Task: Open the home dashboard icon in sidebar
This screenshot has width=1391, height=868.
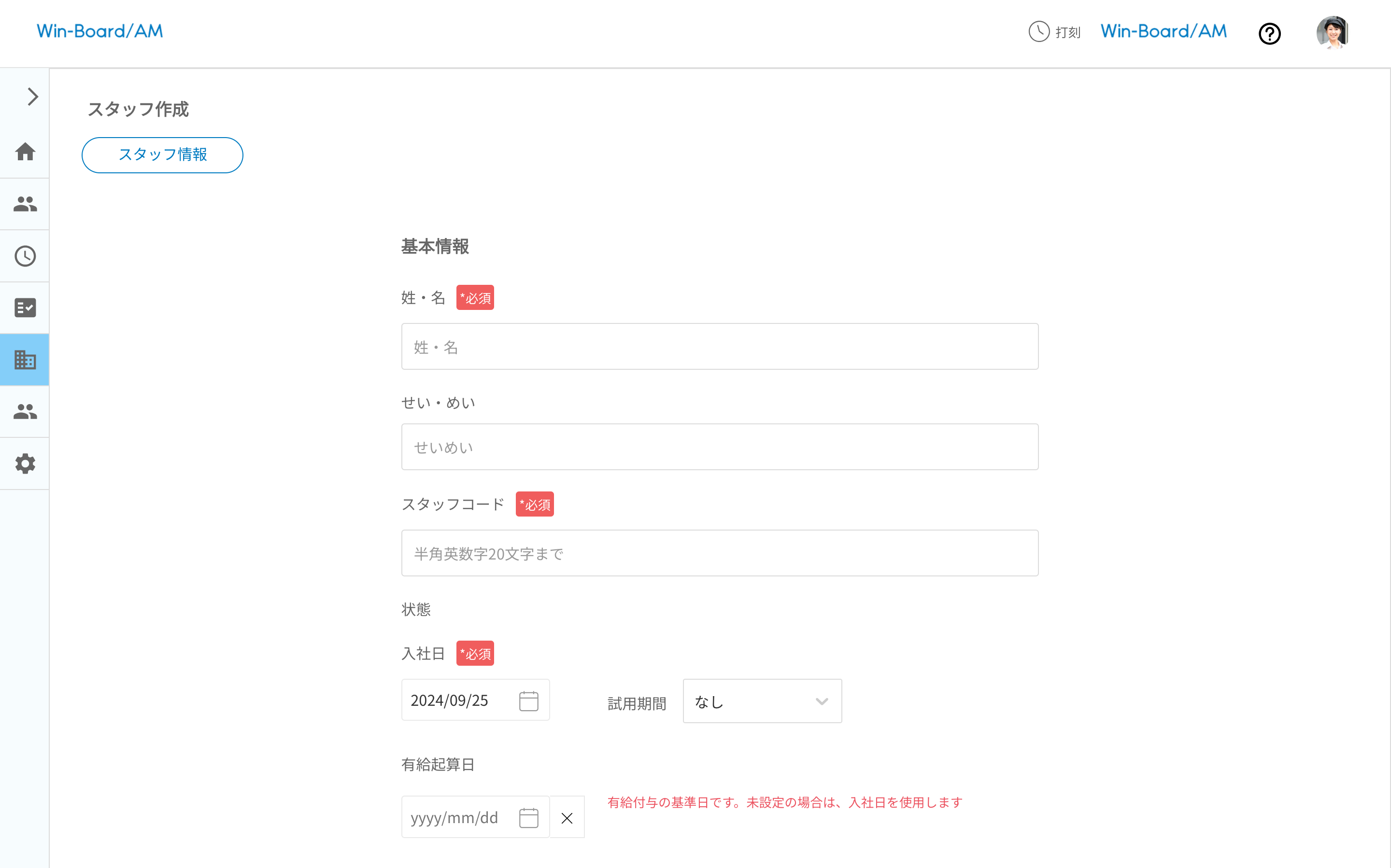Action: 25,152
